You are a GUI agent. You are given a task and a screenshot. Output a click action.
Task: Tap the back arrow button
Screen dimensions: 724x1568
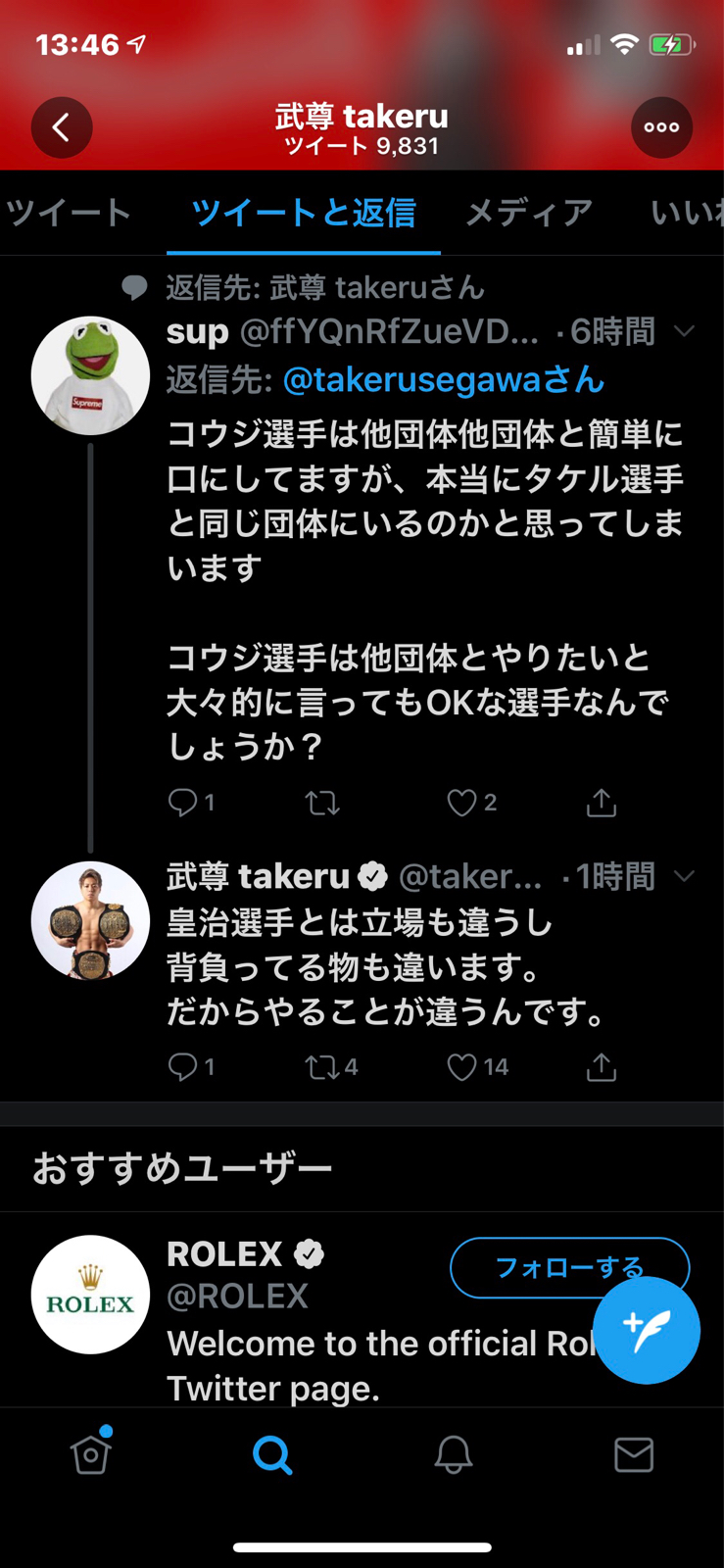coord(62,127)
